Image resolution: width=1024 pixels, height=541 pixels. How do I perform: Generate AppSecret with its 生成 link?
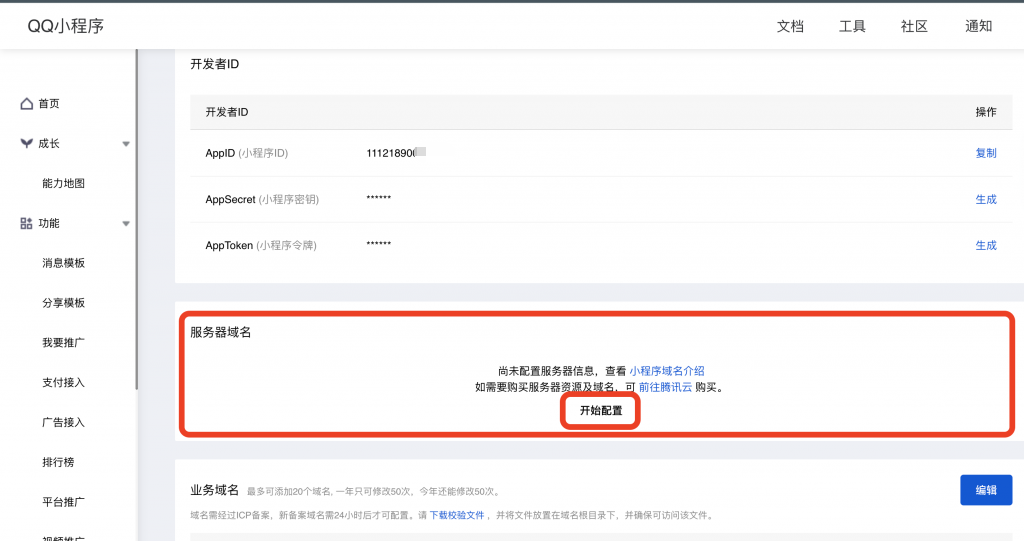click(985, 199)
